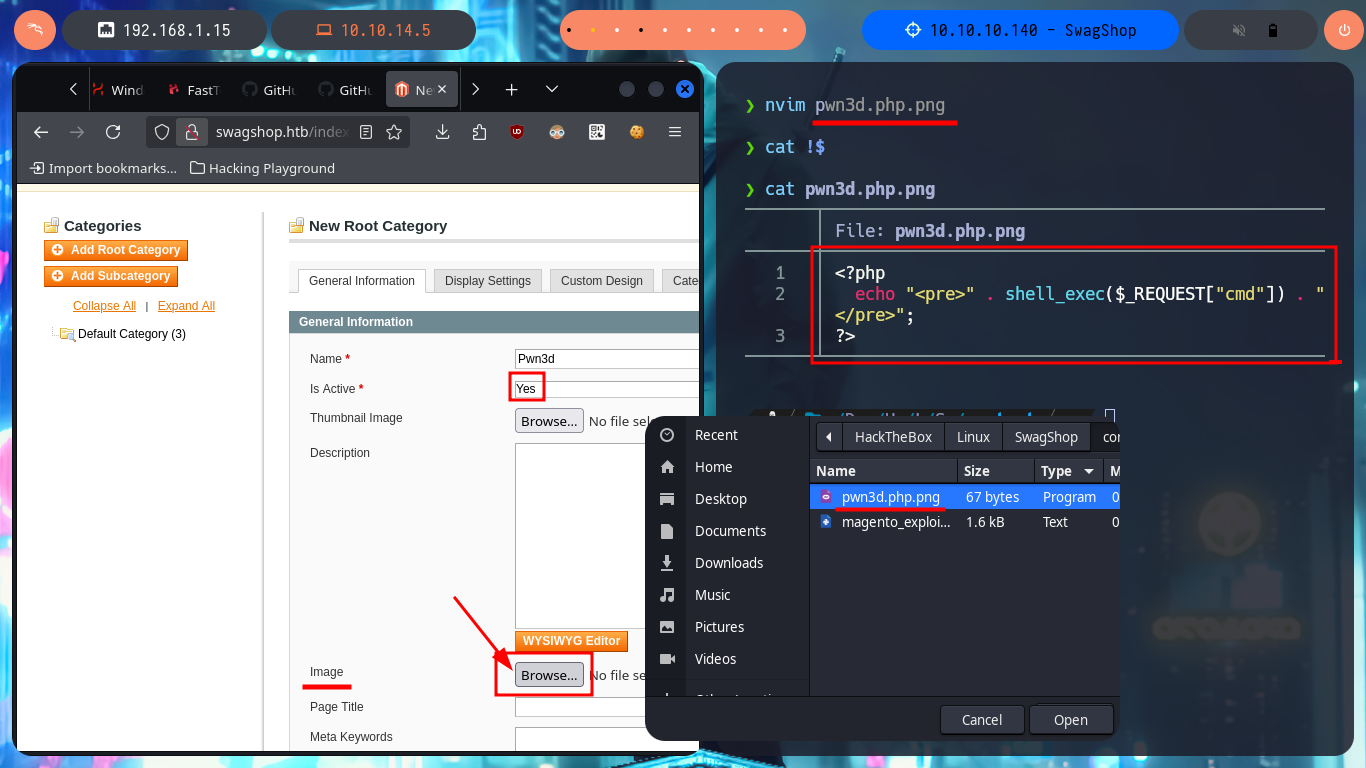The image size is (1366, 768).
Task: Select Music in file dialog sidebar
Action: (x=725, y=595)
